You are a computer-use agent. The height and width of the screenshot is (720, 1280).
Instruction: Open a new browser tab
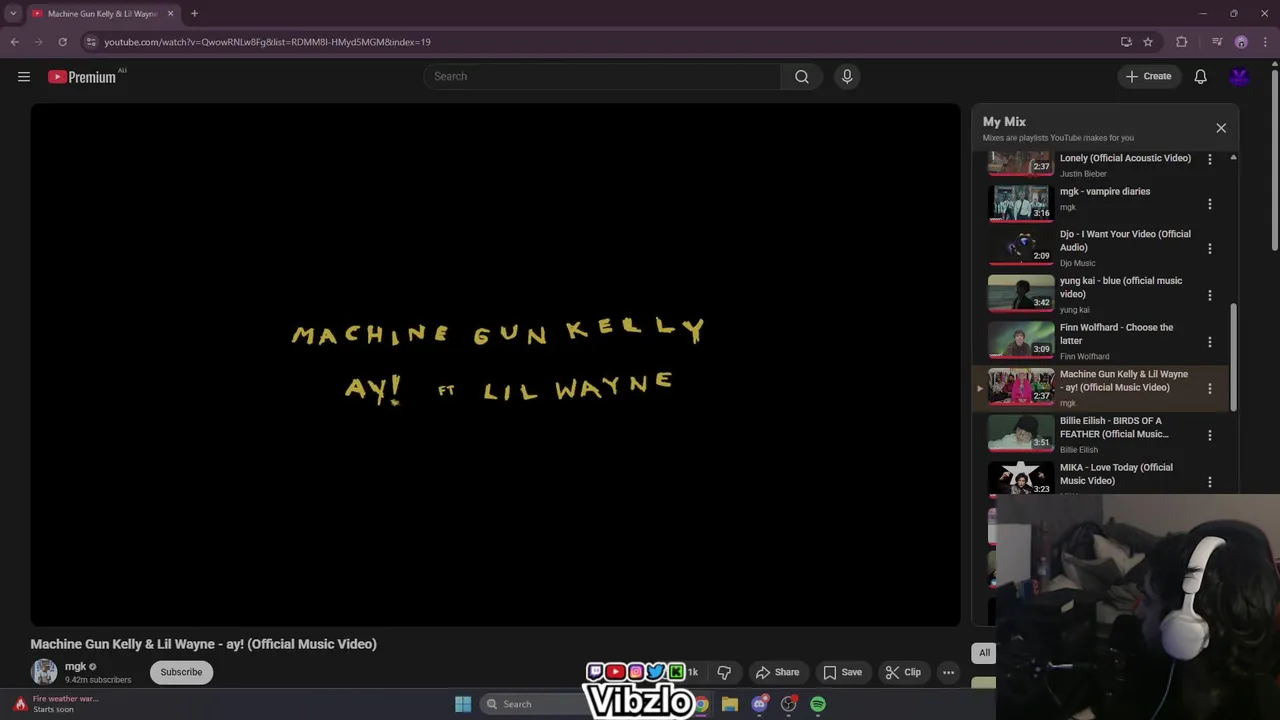(194, 14)
